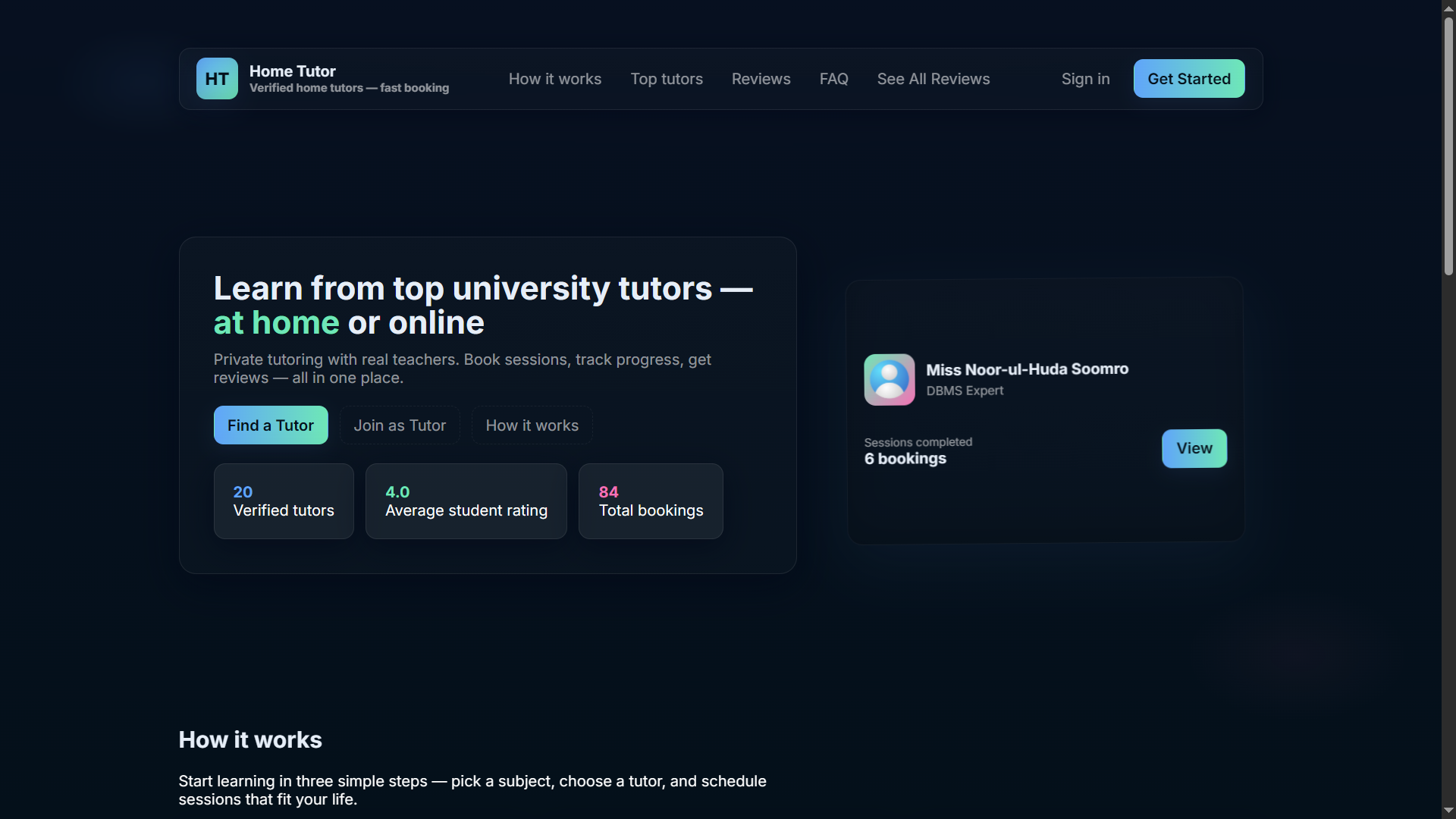Click the 84 Total bookings card
Image resolution: width=1456 pixels, height=819 pixels.
pyautogui.click(x=651, y=501)
